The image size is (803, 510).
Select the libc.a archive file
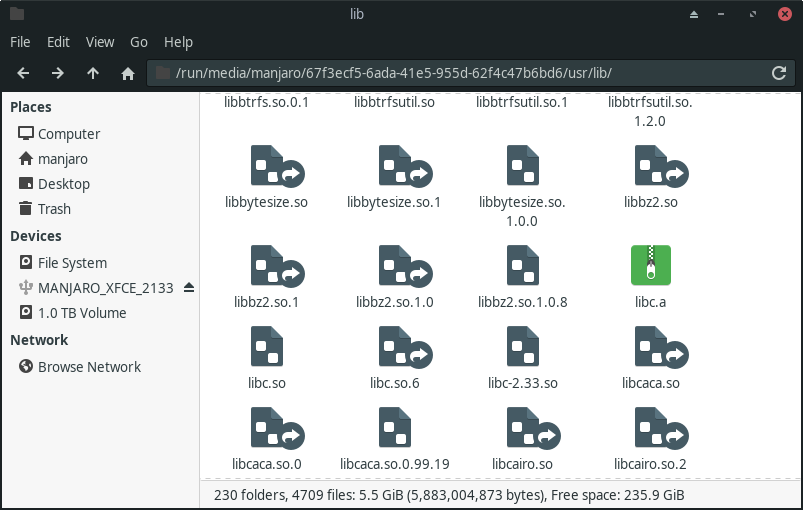(650, 265)
